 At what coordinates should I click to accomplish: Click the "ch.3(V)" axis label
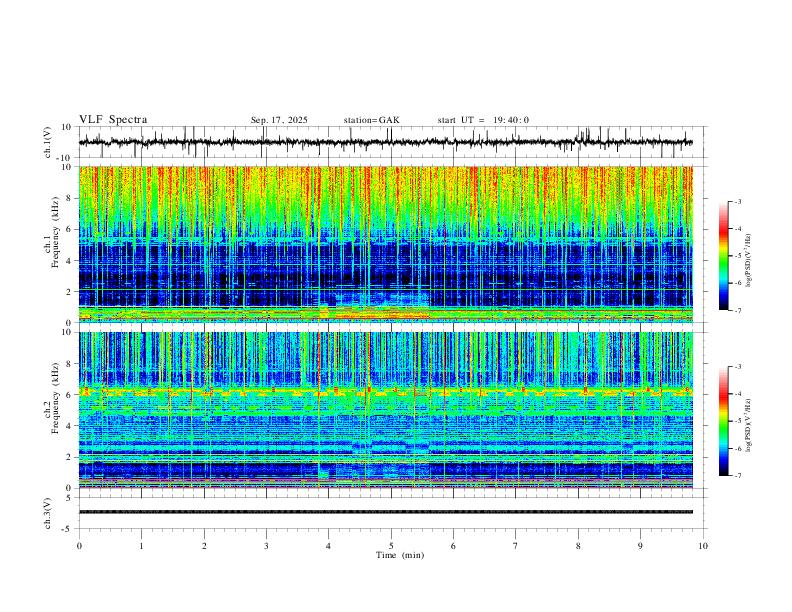48,513
